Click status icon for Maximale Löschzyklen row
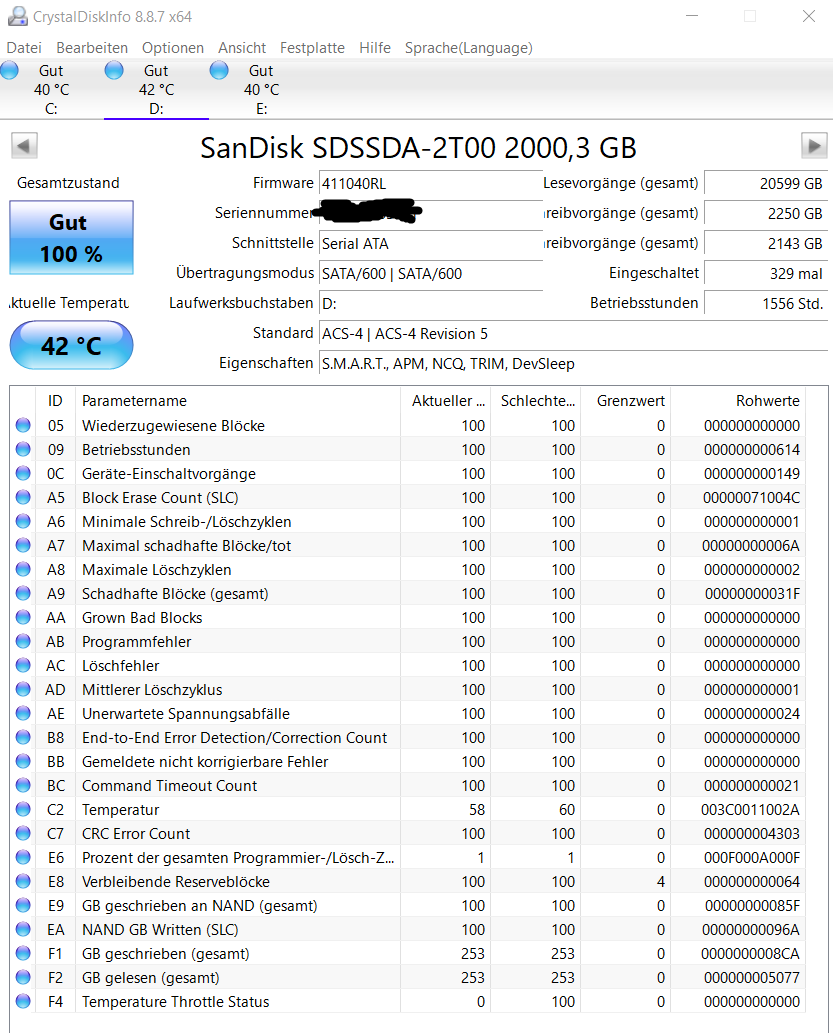 pyautogui.click(x=23, y=569)
